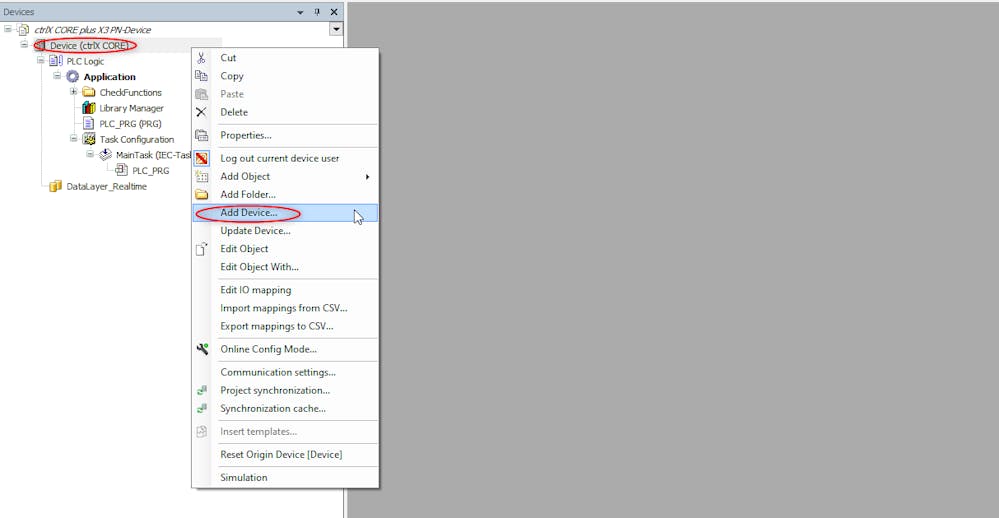Click the Application gear icon
The width and height of the screenshot is (999, 518).
[73, 76]
